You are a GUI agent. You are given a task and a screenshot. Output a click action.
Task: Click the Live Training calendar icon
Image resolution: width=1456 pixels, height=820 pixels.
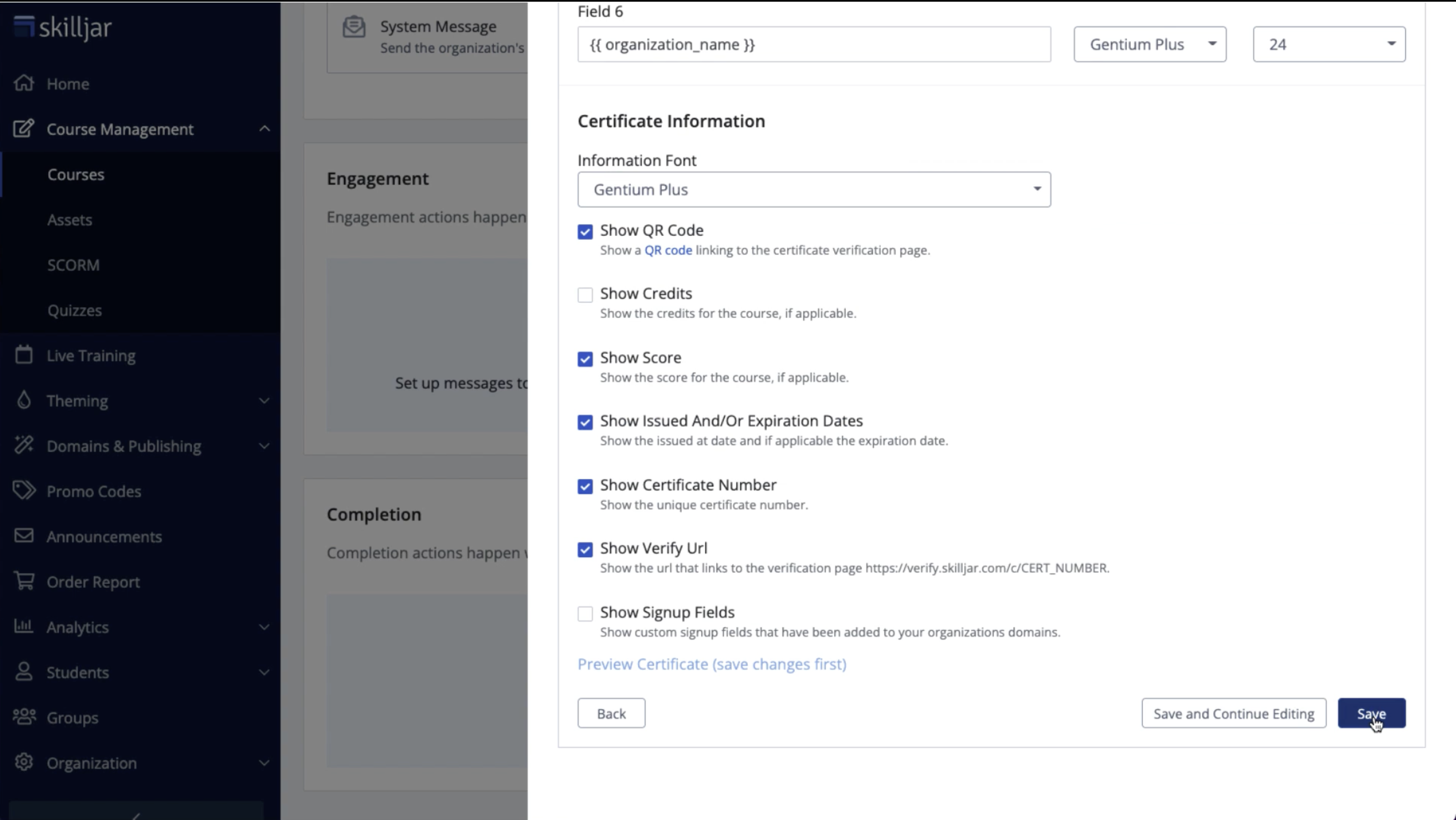24,355
